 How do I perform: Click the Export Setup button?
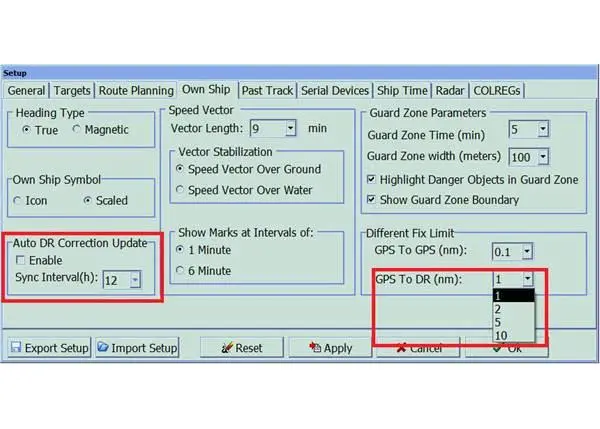point(49,347)
